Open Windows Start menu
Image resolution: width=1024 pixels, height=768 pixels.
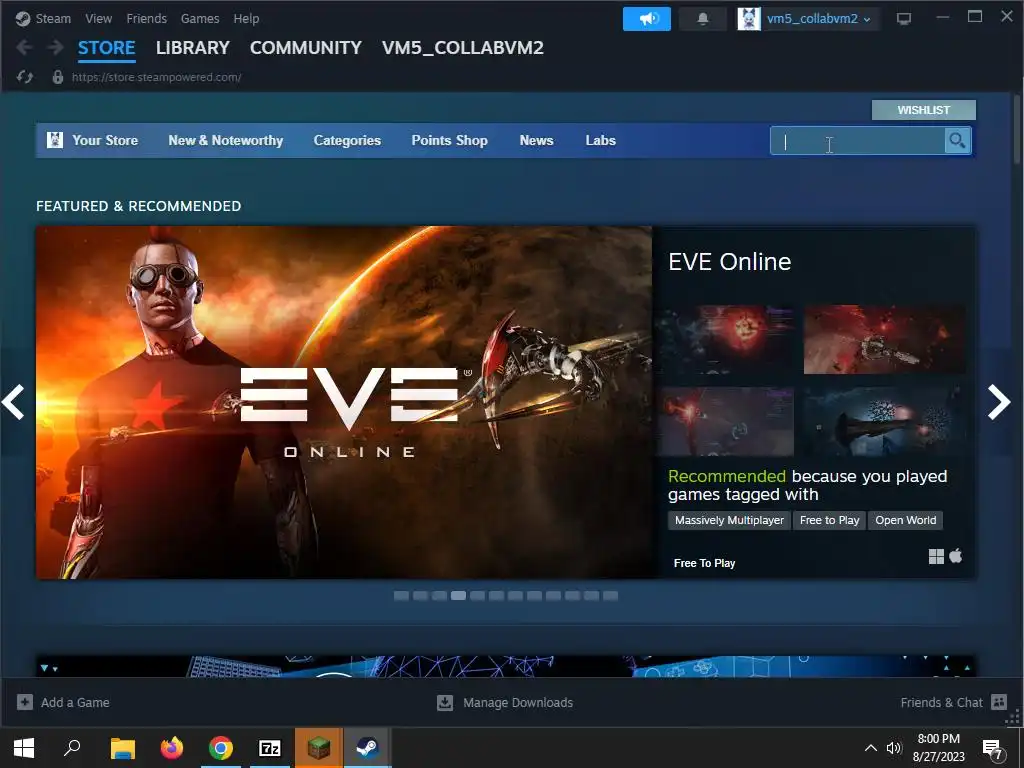pos(24,748)
